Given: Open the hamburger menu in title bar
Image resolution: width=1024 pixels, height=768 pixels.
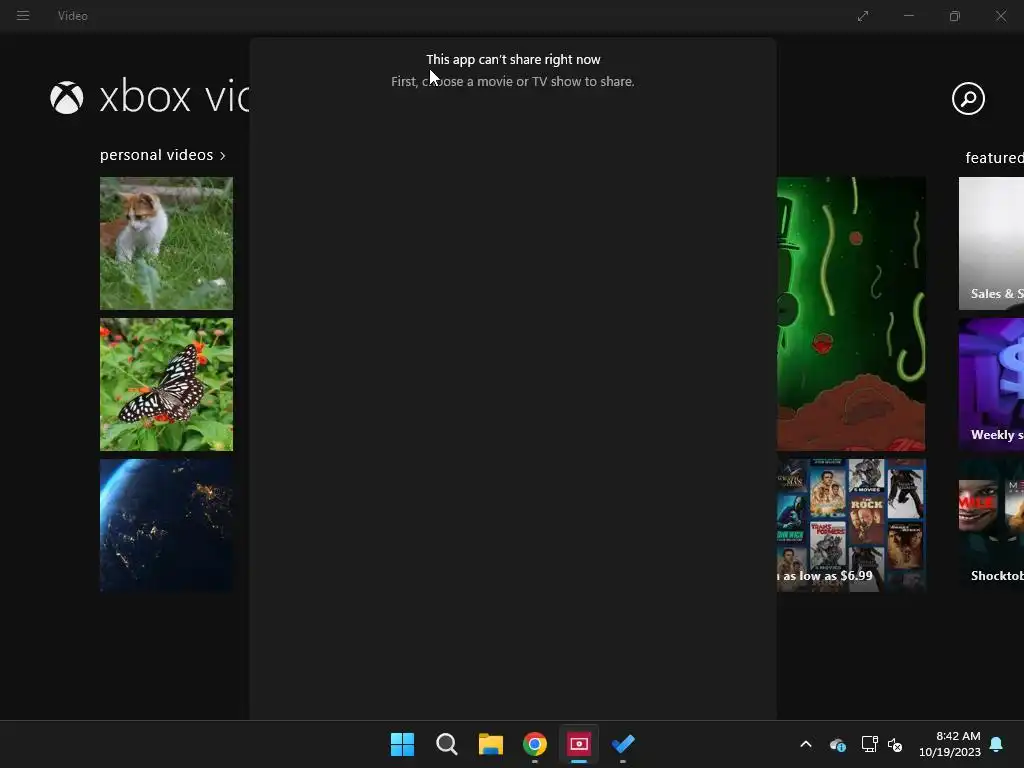Looking at the screenshot, I should pos(23,16).
